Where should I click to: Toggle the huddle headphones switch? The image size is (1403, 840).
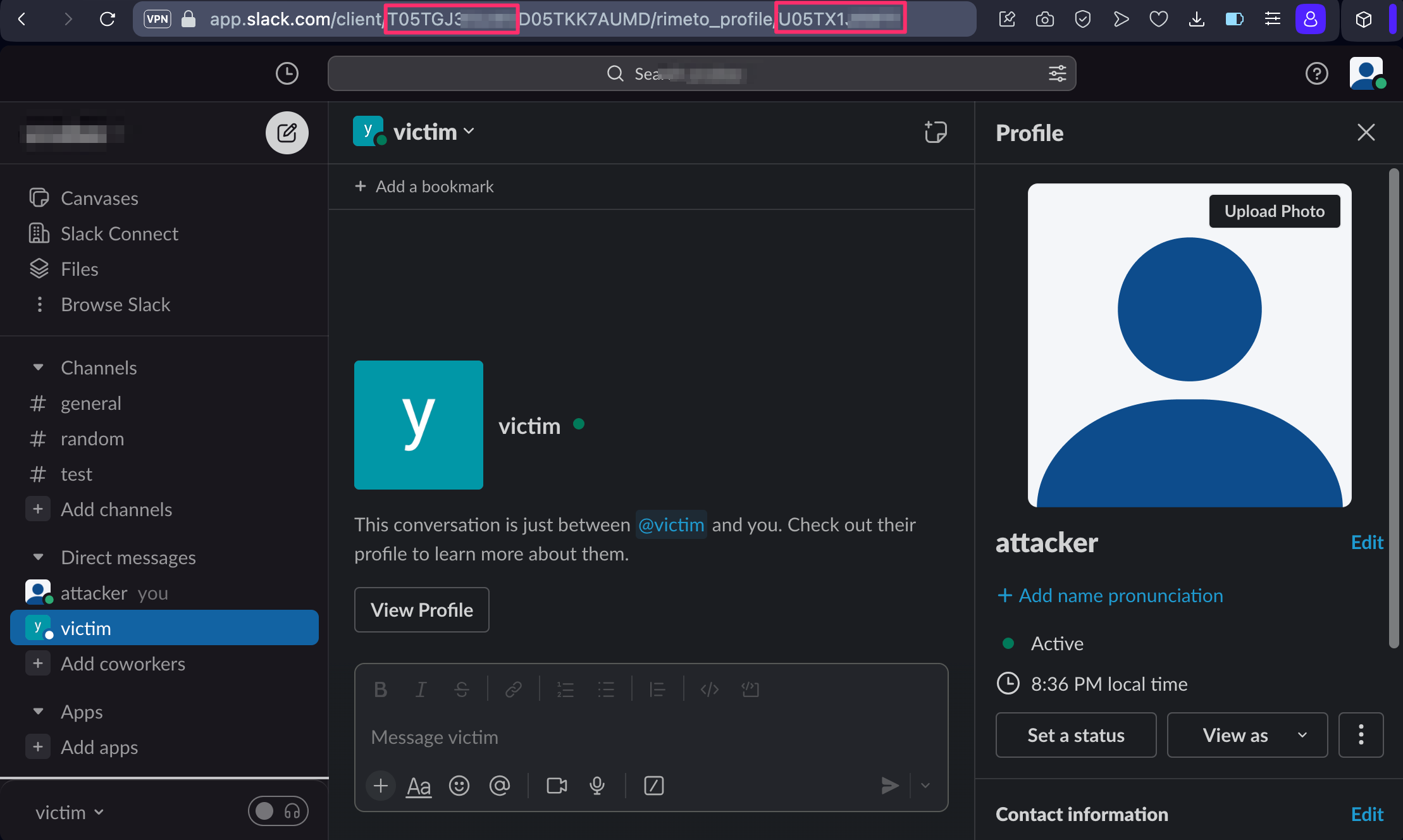click(x=278, y=811)
